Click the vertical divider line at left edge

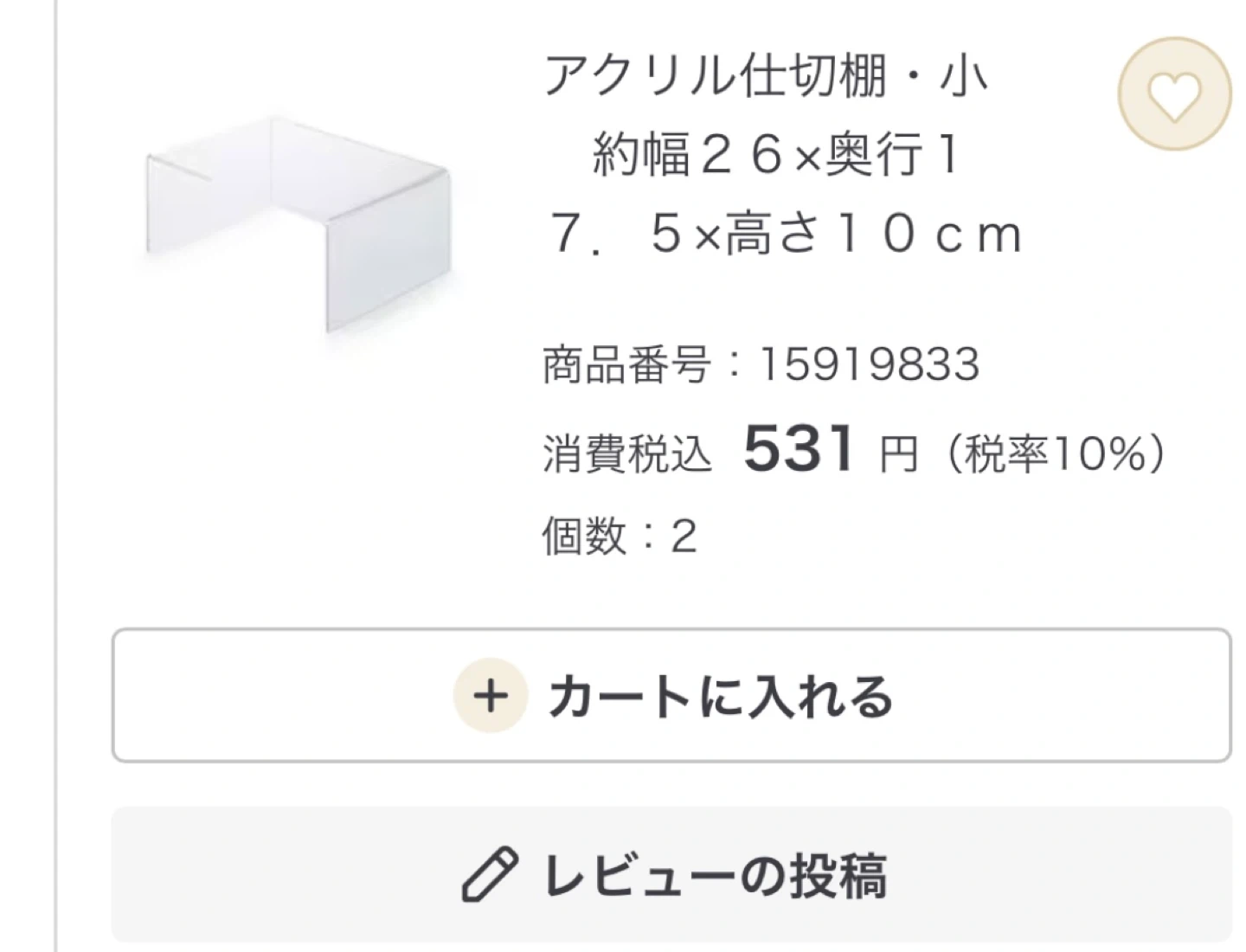click(x=55, y=476)
